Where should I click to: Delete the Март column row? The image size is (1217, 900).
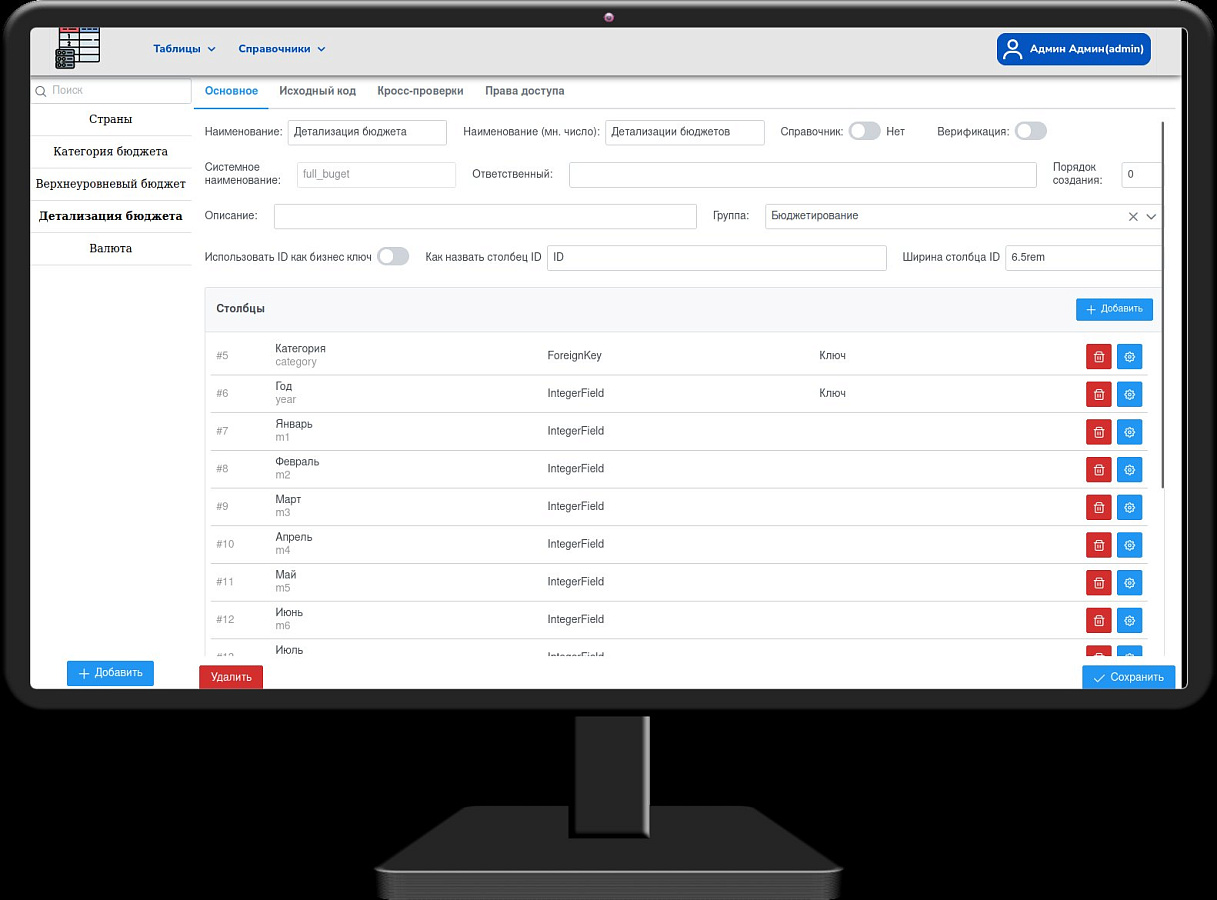pyautogui.click(x=1099, y=508)
